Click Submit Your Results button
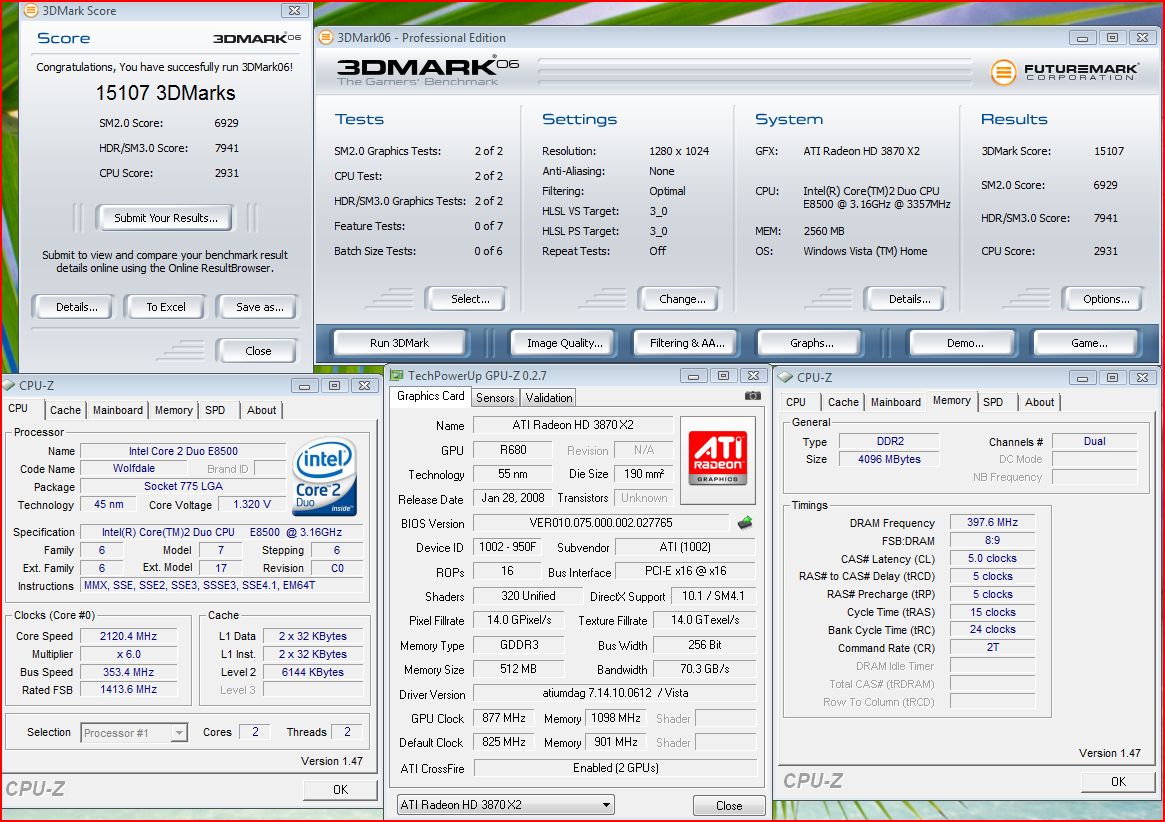 point(166,218)
